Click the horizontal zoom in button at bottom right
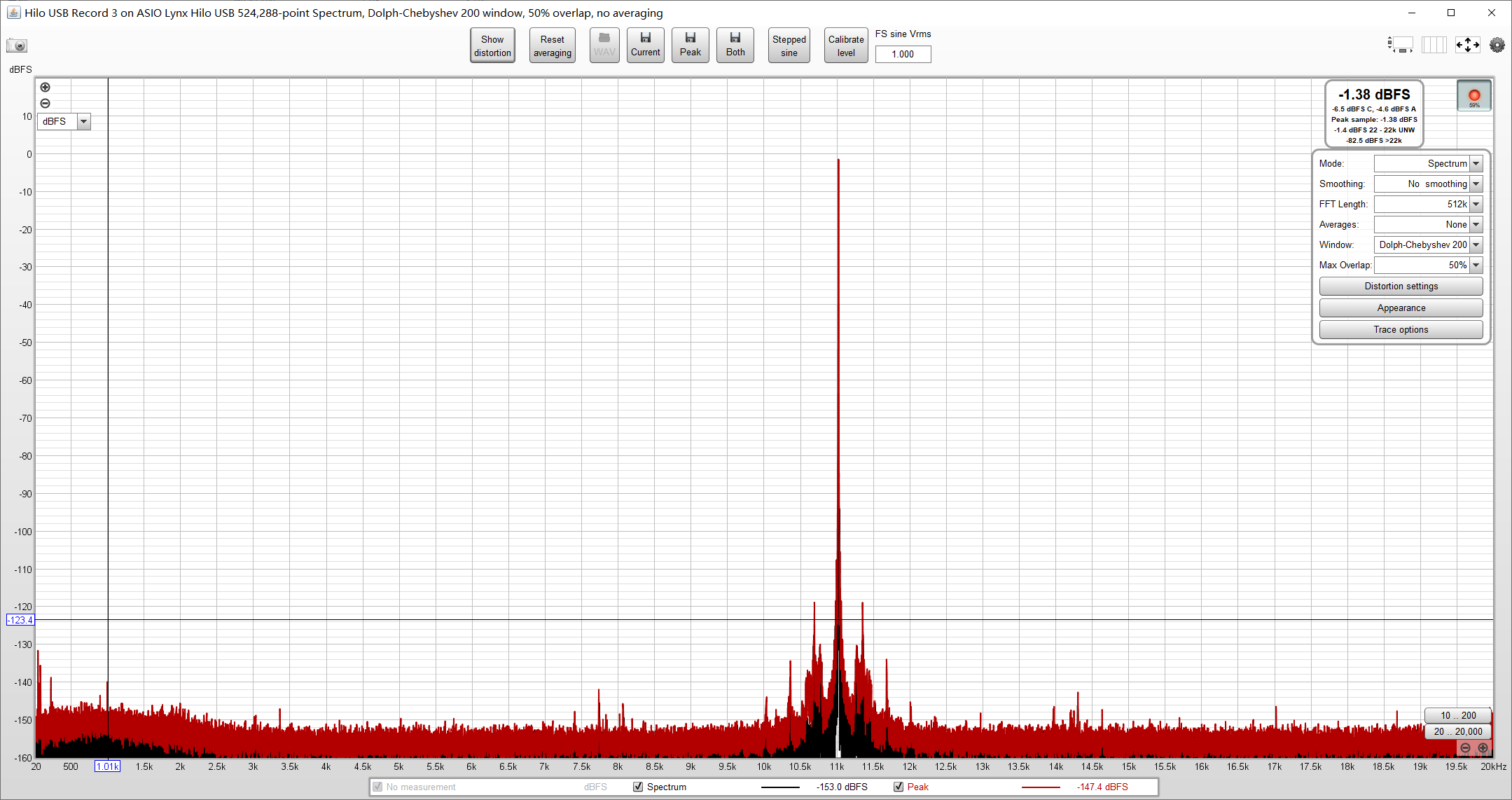 coord(1483,748)
